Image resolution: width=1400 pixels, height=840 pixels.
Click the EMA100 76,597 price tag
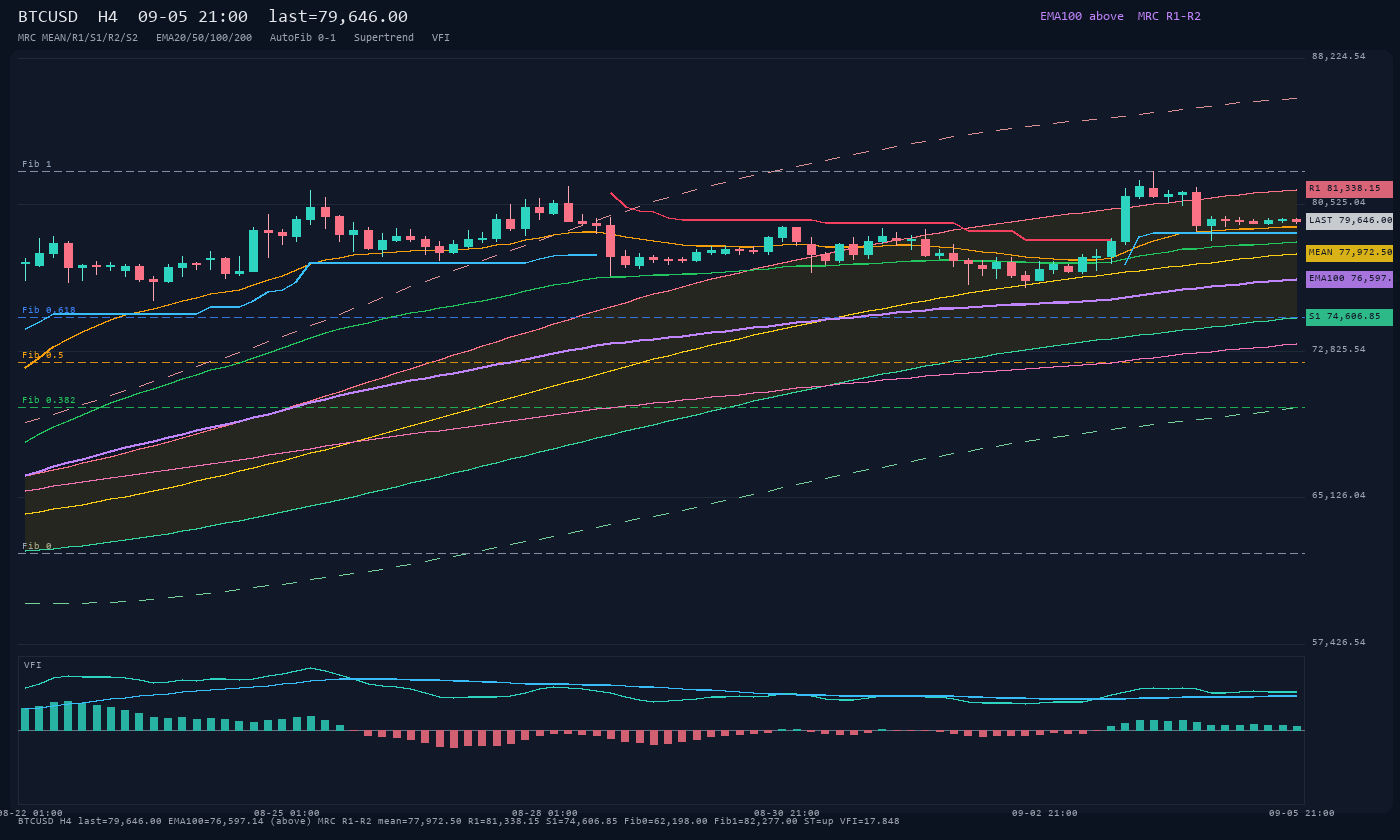pos(1349,279)
